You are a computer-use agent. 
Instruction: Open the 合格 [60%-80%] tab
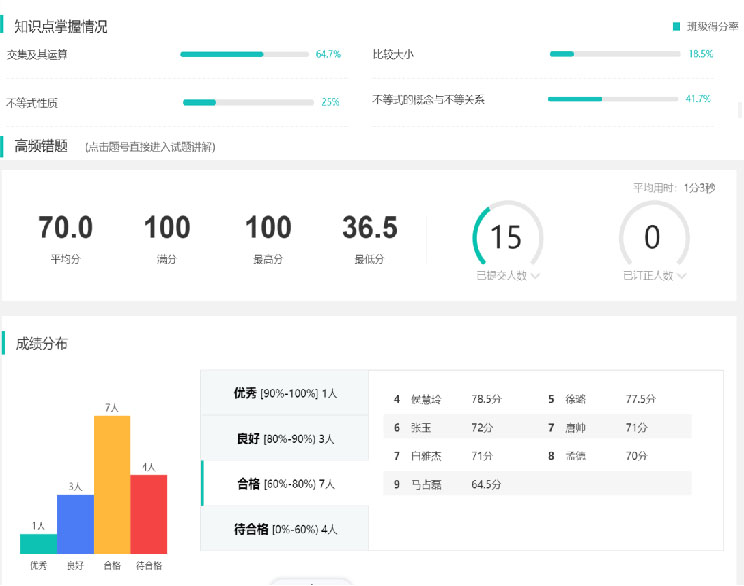click(x=284, y=484)
